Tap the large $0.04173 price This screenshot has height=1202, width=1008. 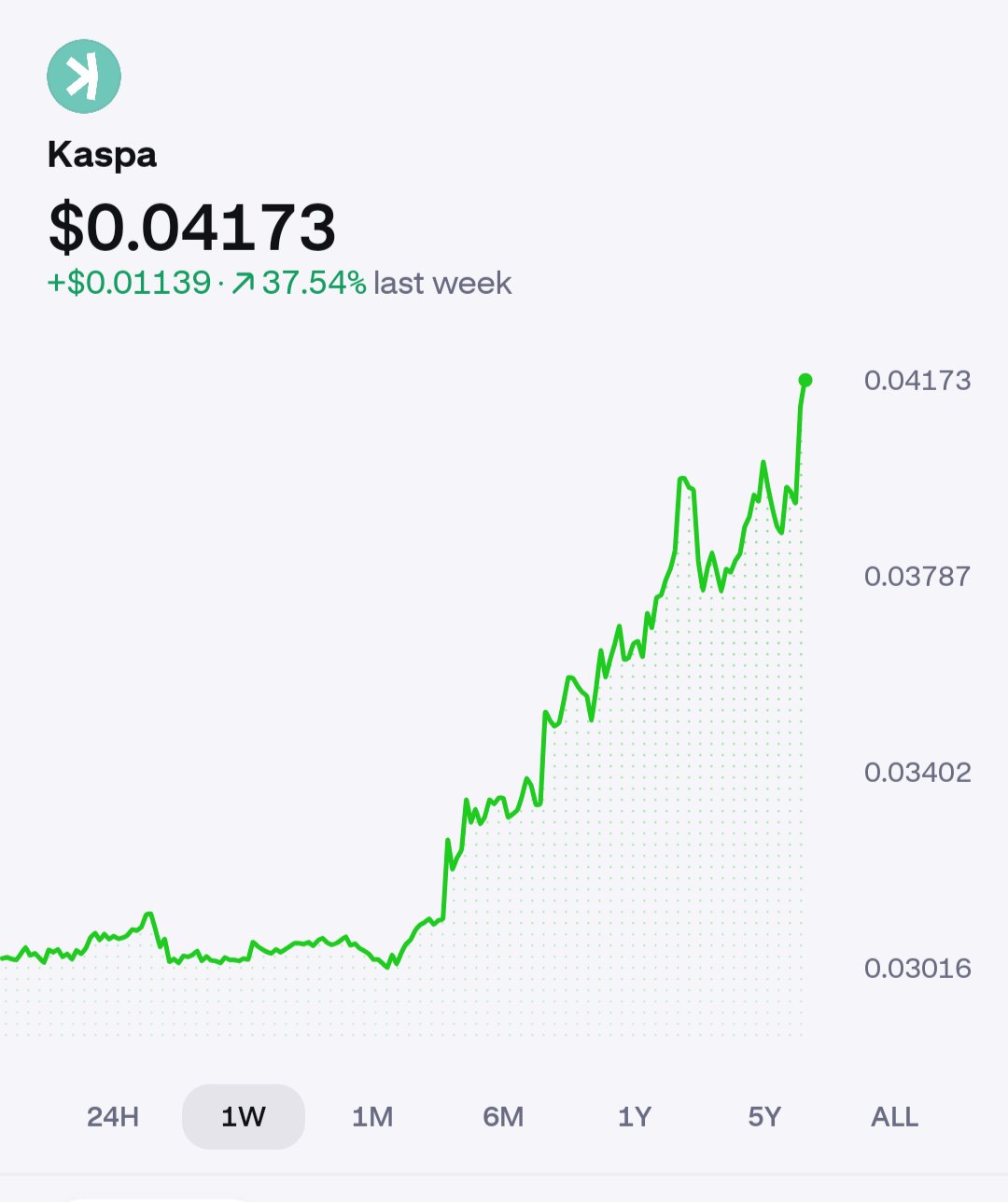pos(192,227)
